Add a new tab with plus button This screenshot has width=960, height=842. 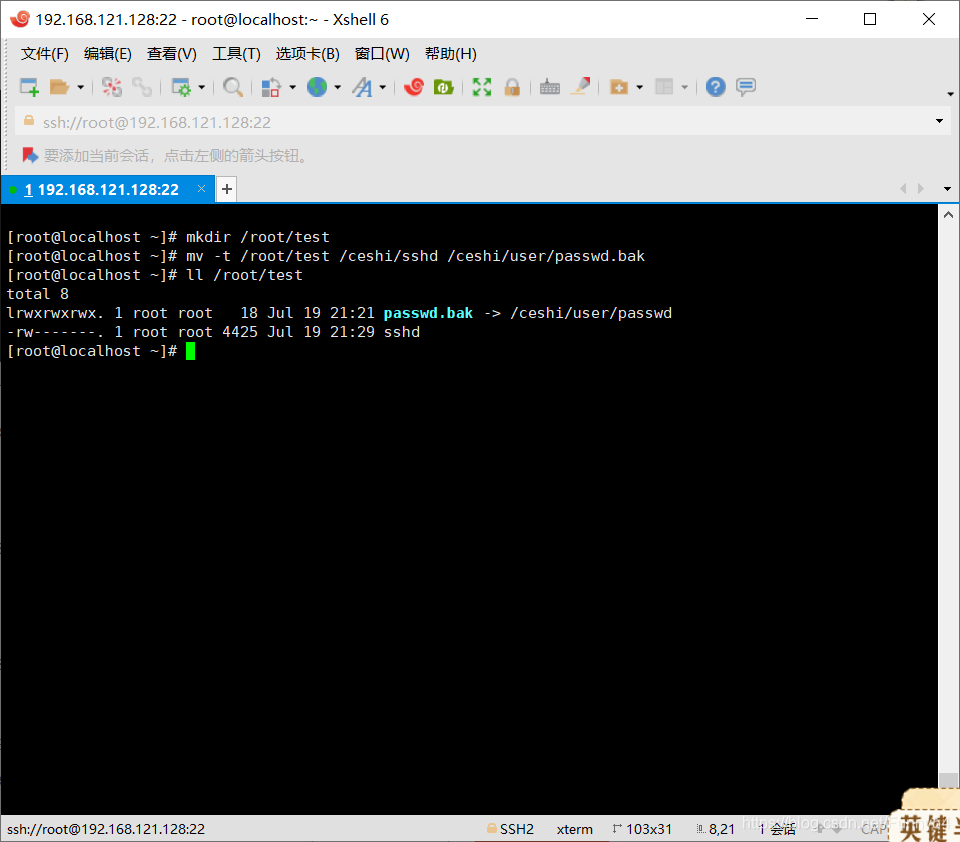click(227, 189)
